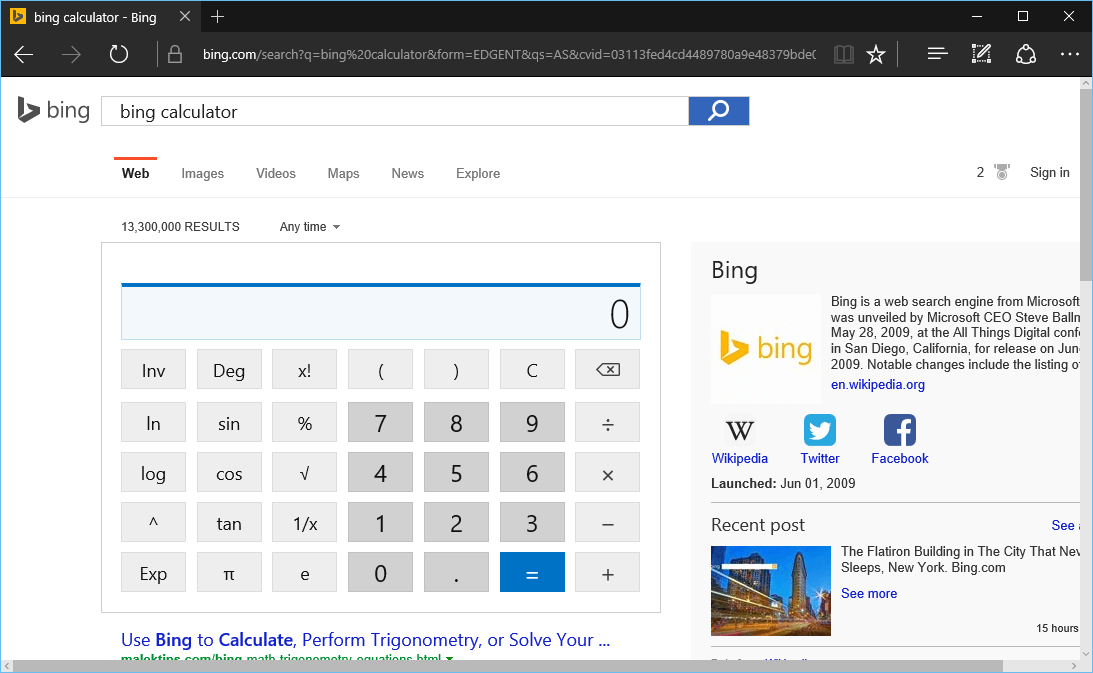Click the minus operator key
Viewport: 1093px width, 673px height.
click(x=607, y=523)
